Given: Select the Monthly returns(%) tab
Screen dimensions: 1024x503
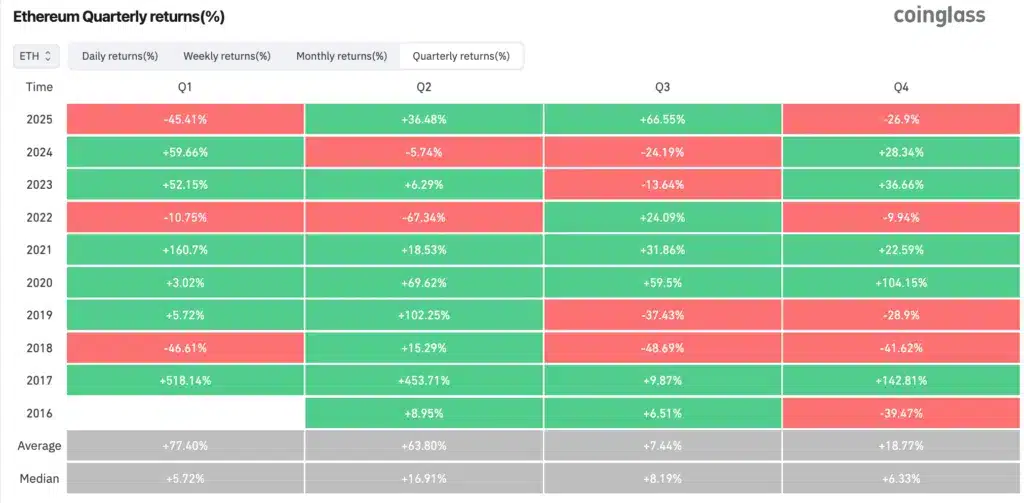Looking at the screenshot, I should click(341, 56).
